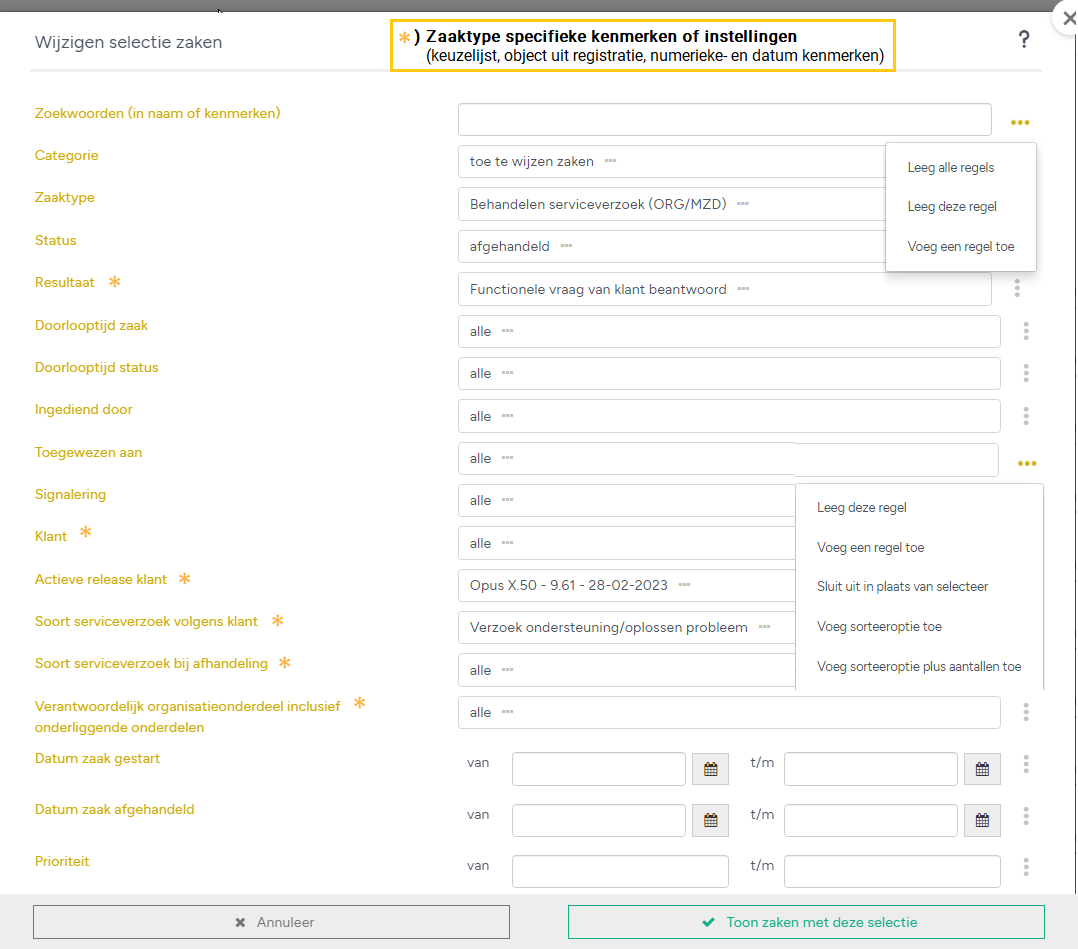Open options dots for Verantwoordelijk organisatieonderdeel row

point(1026,712)
